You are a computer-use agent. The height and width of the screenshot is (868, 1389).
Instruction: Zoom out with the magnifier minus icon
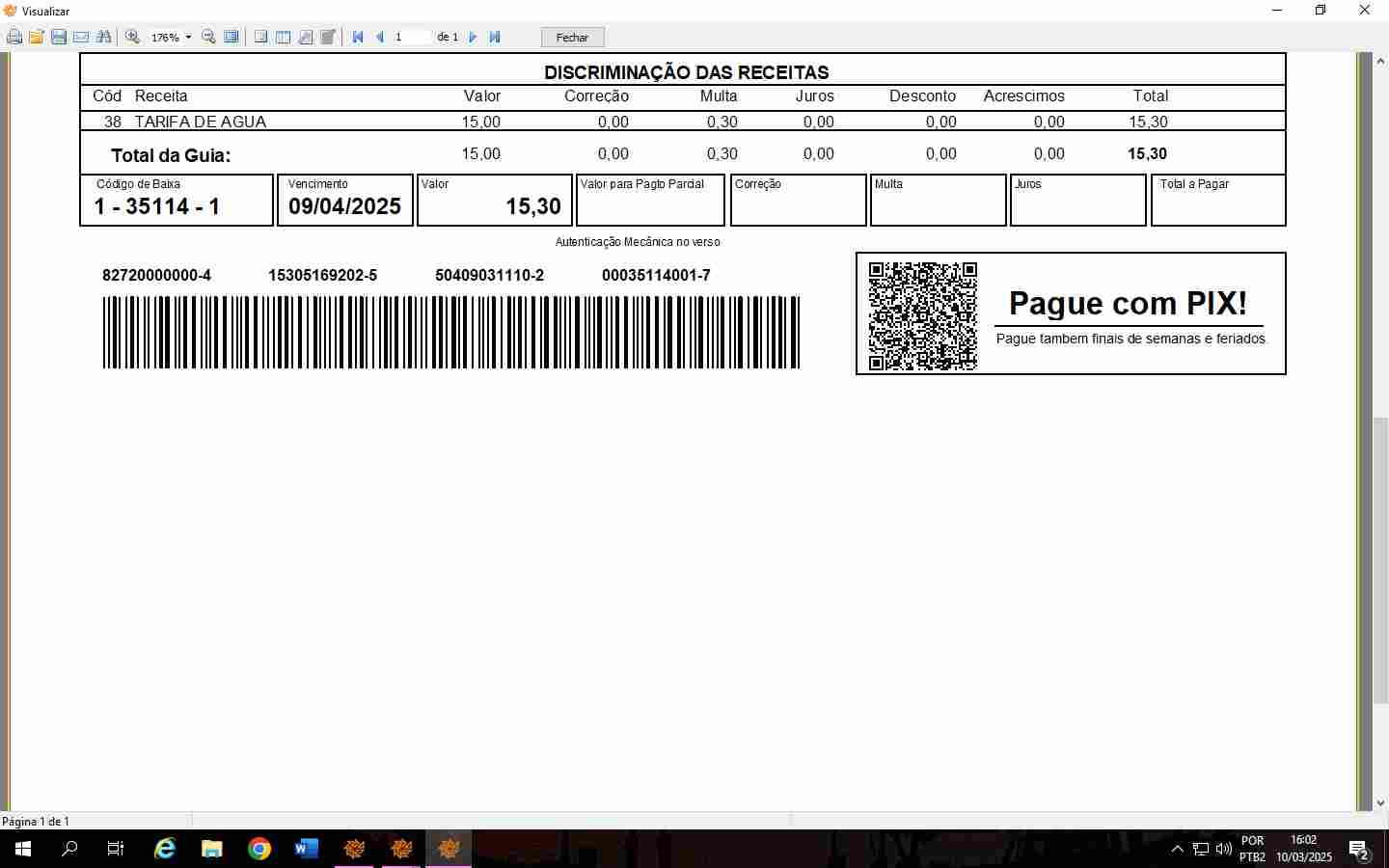click(208, 38)
